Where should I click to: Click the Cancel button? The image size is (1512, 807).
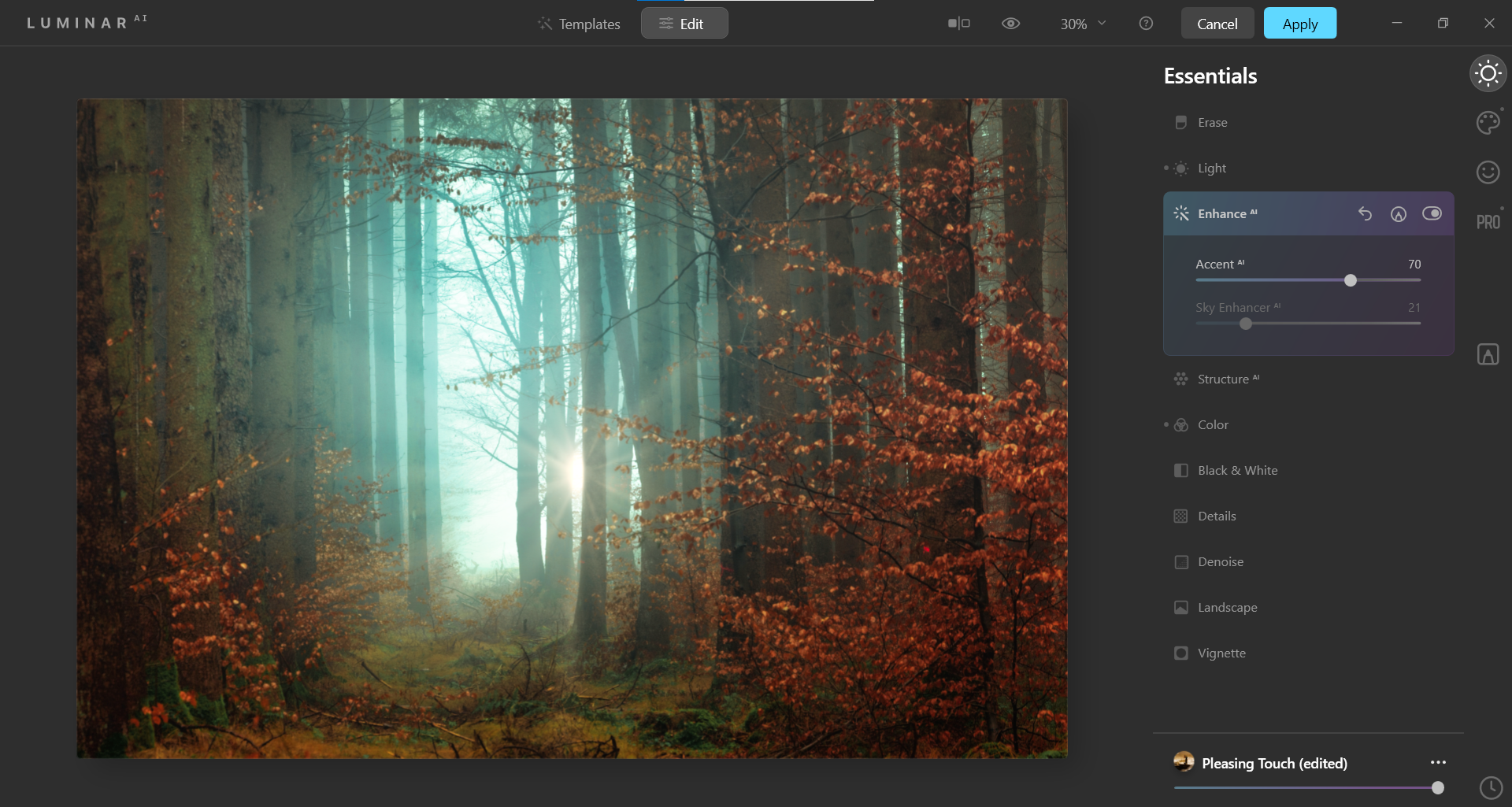pyautogui.click(x=1217, y=24)
